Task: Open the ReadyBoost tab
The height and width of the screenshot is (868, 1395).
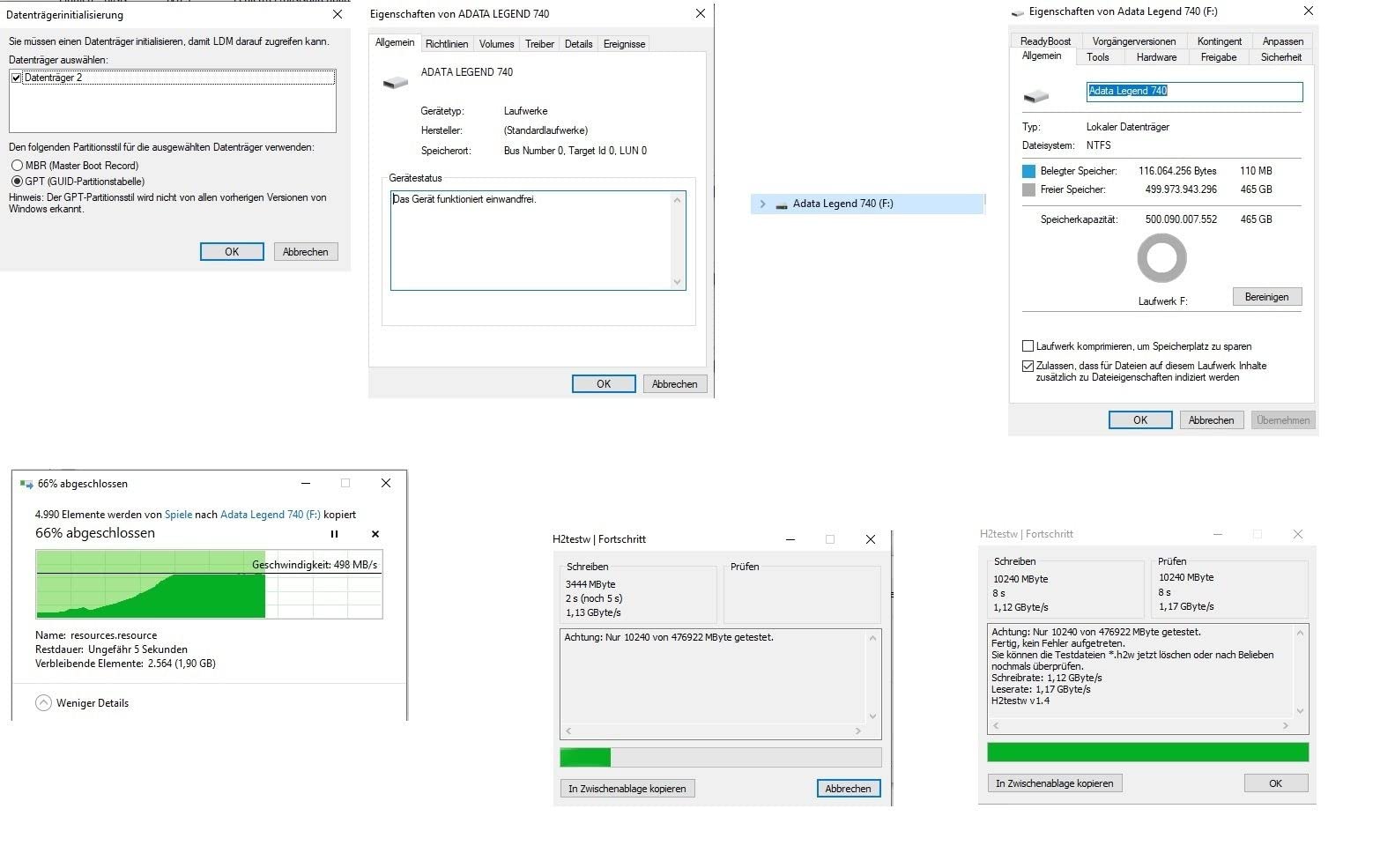Action: point(1045,41)
